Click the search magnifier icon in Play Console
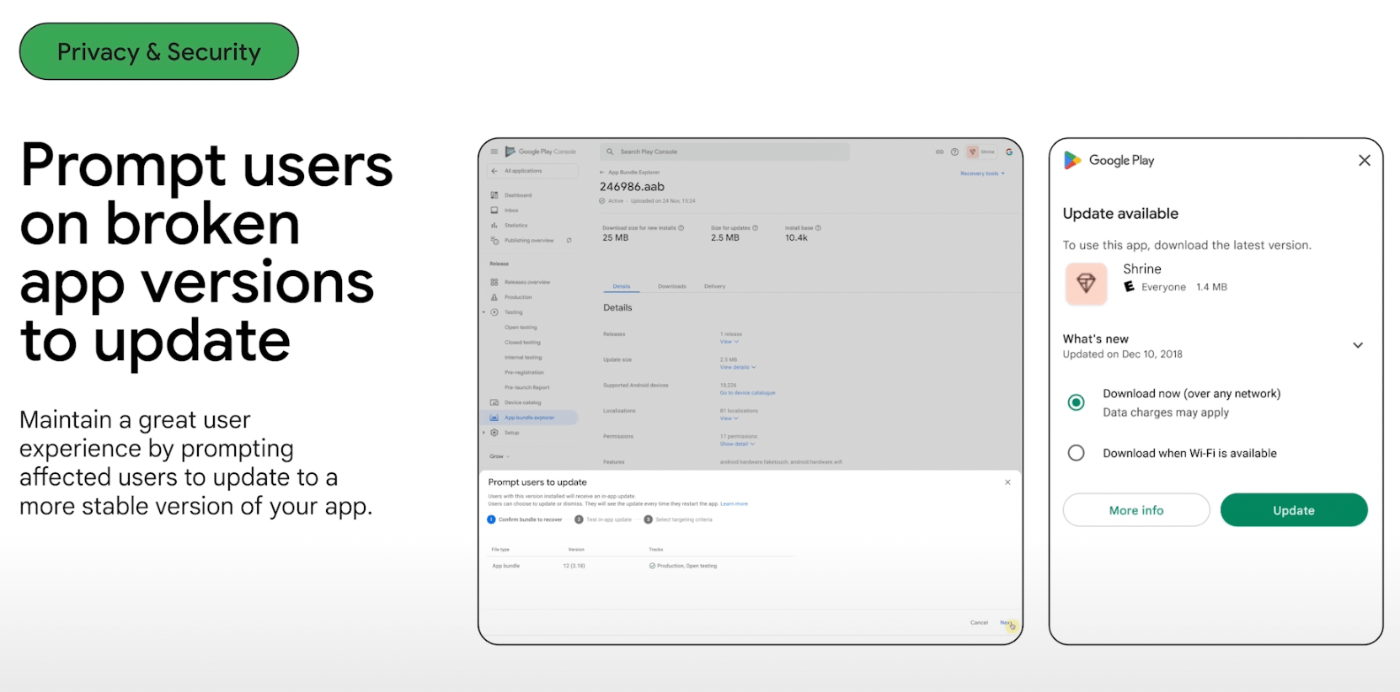Viewport: 1400px width, 692px height. pos(609,152)
